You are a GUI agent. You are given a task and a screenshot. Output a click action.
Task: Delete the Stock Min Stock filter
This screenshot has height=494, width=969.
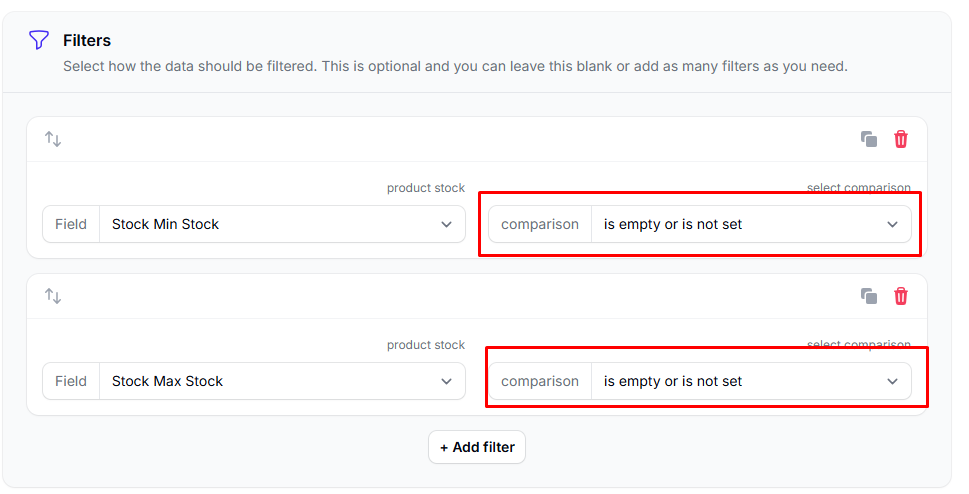[x=901, y=139]
